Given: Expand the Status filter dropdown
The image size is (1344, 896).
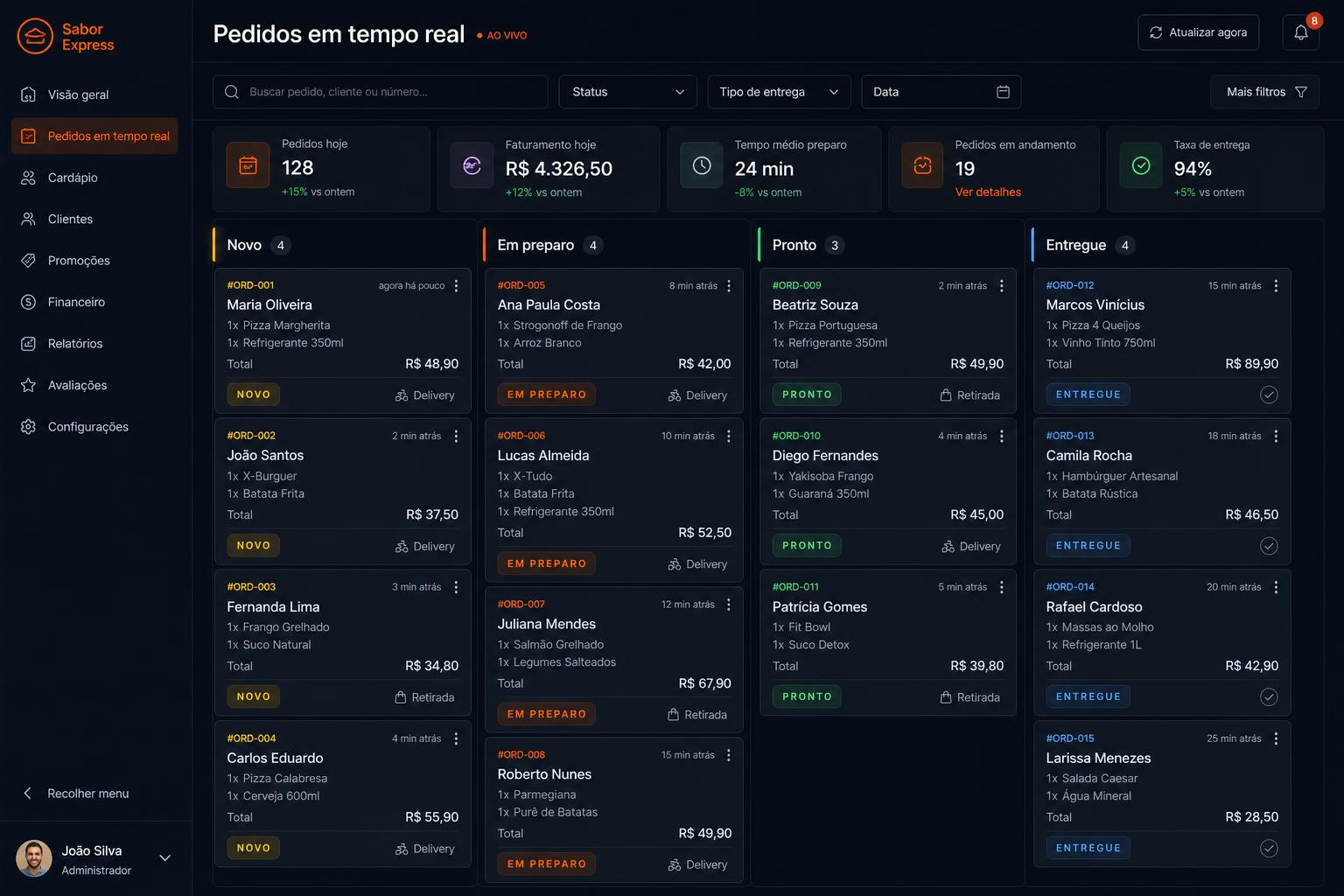Looking at the screenshot, I should (x=627, y=92).
